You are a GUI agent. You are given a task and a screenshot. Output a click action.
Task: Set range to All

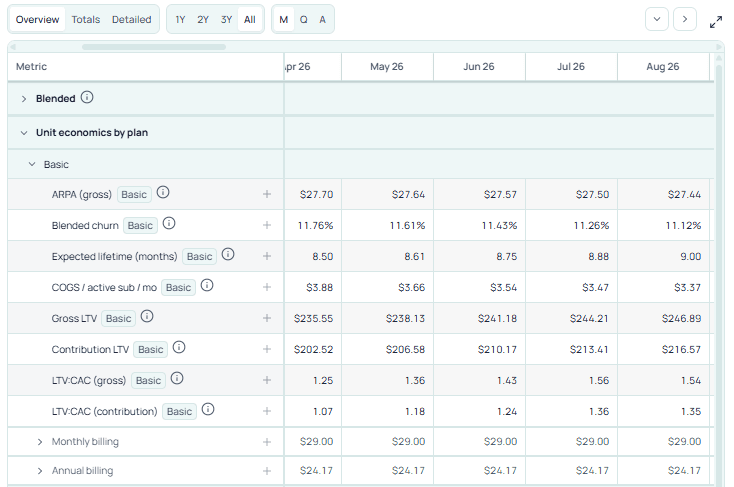tap(250, 20)
